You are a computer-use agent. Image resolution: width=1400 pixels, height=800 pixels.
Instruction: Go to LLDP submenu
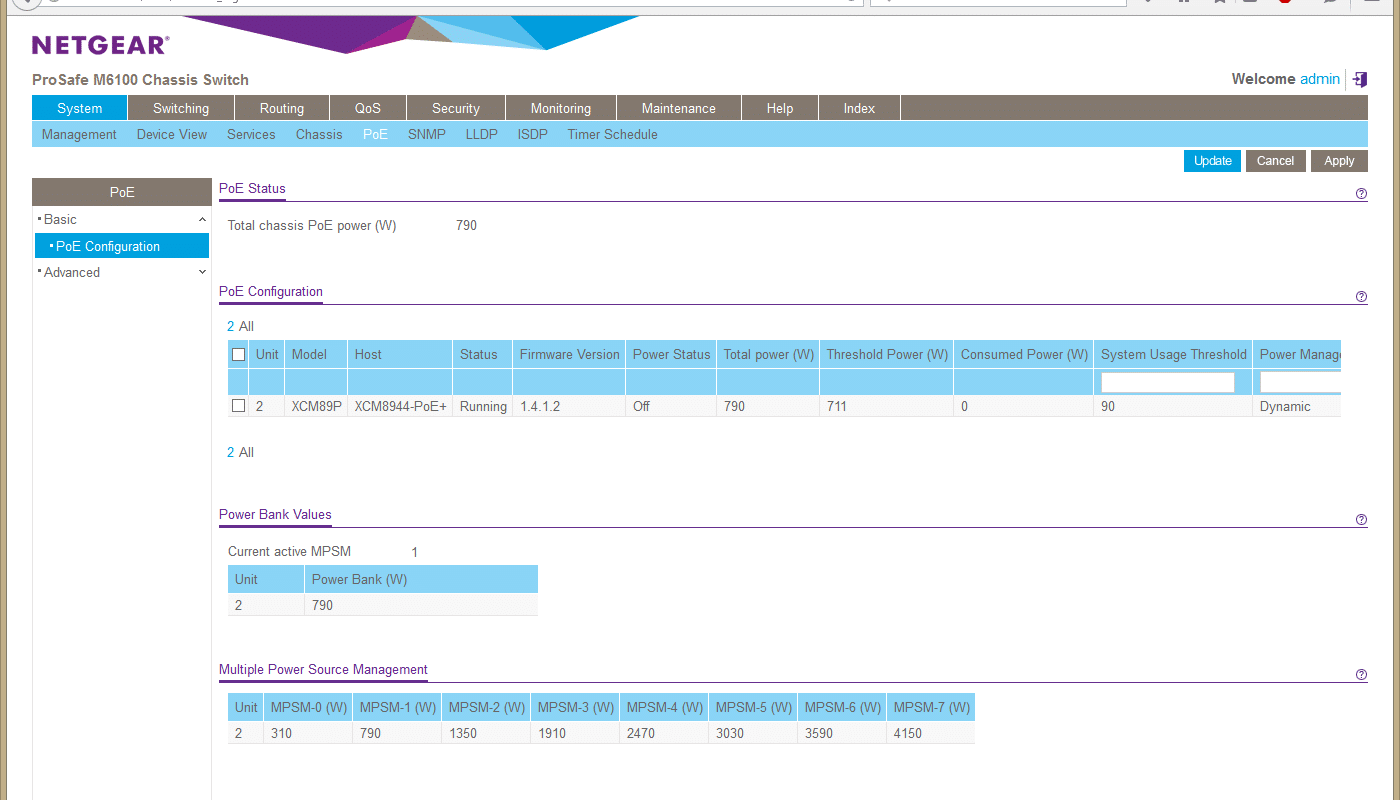[481, 134]
